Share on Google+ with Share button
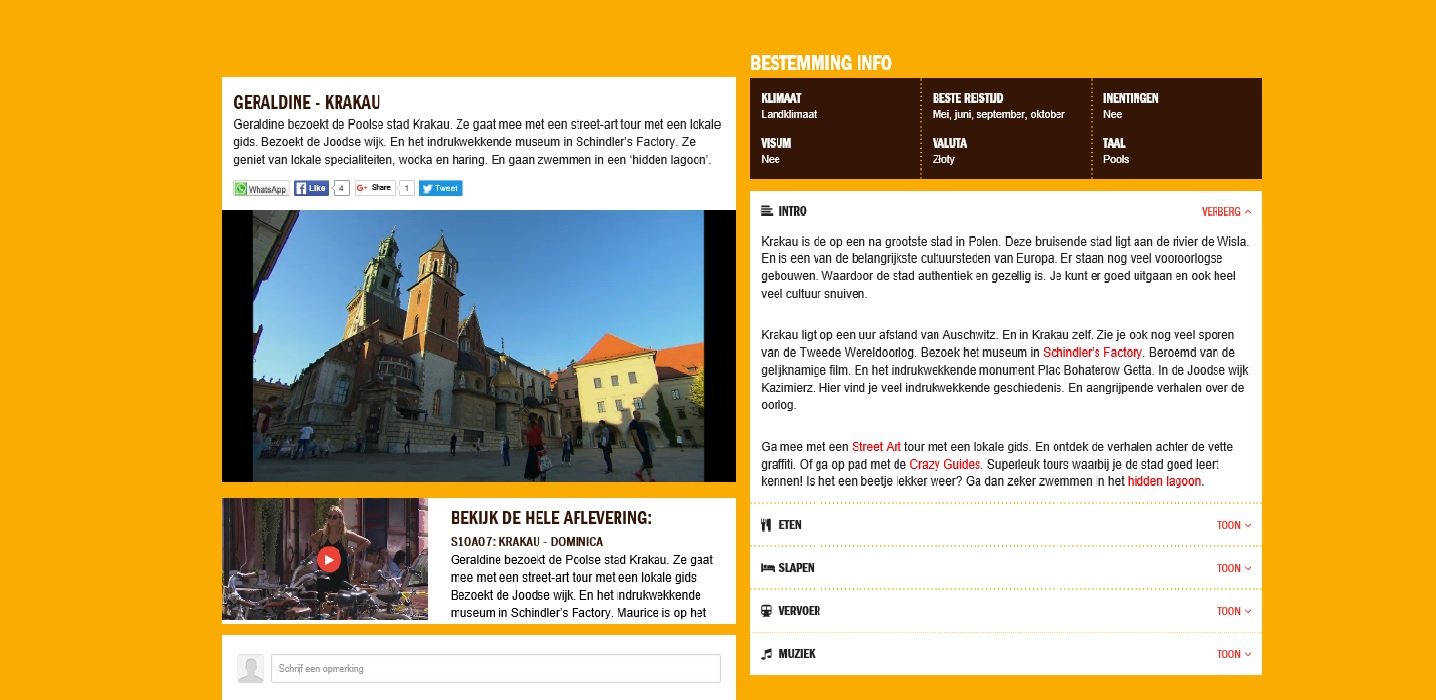Image resolution: width=1436 pixels, height=700 pixels. tap(375, 188)
